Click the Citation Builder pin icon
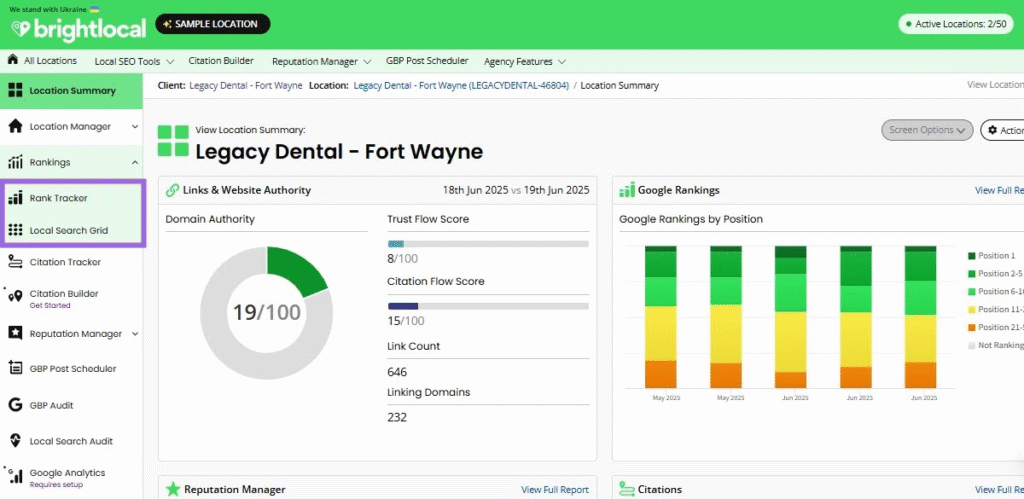Screen dimensions: 1024x499 (x=15, y=297)
